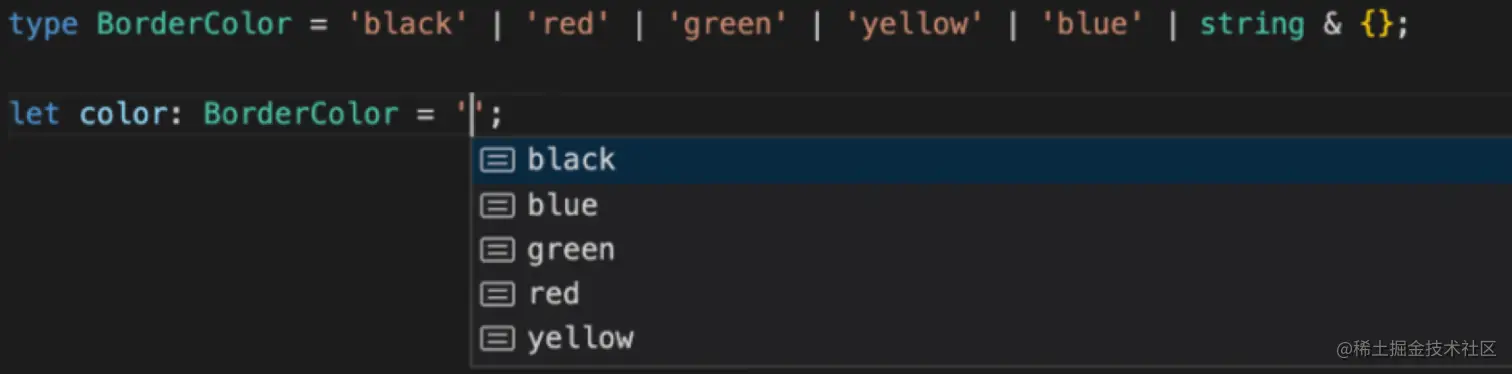This screenshot has height=374, width=1512.
Task: Click the 'type' keyword on line one
Action: pyautogui.click(x=45, y=25)
